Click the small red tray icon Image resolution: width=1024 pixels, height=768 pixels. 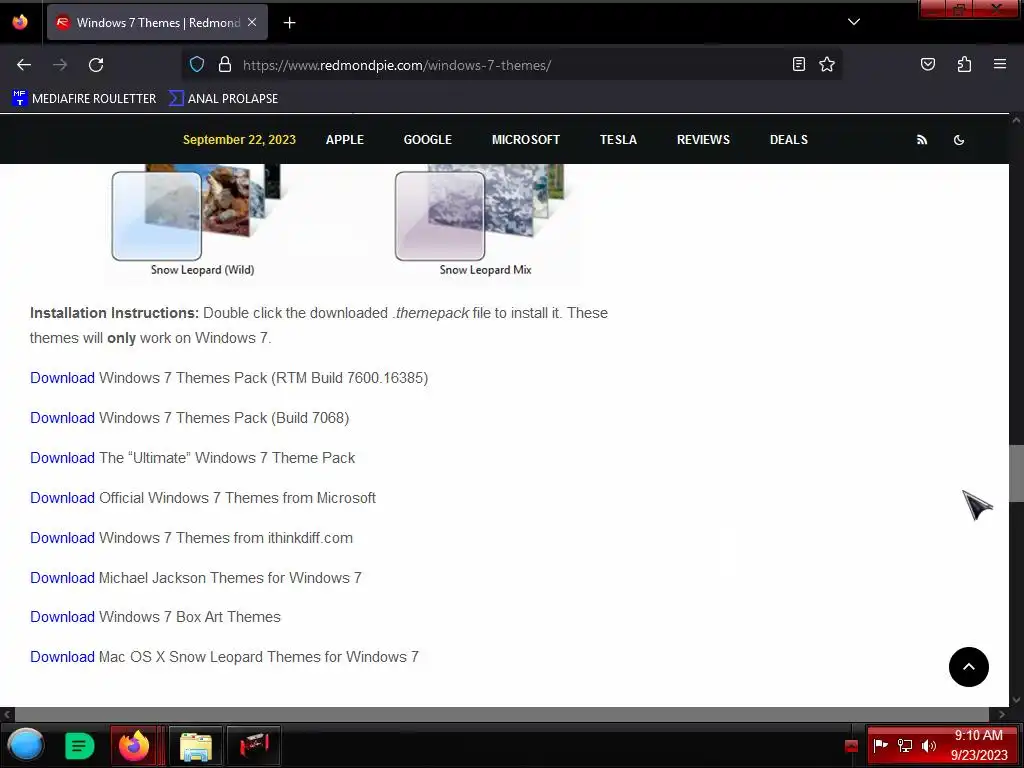851,746
